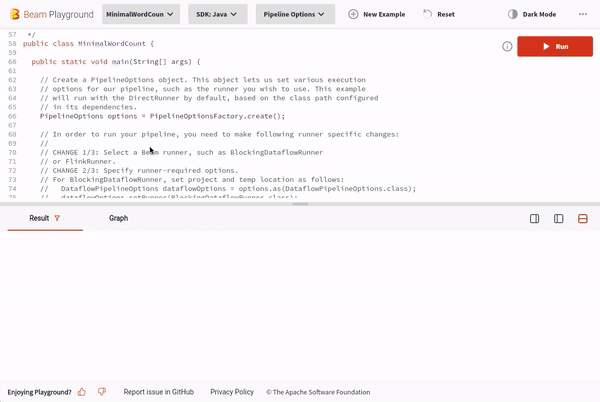Run the pipeline
Screen dimensions: 600x402
[x=554, y=47]
